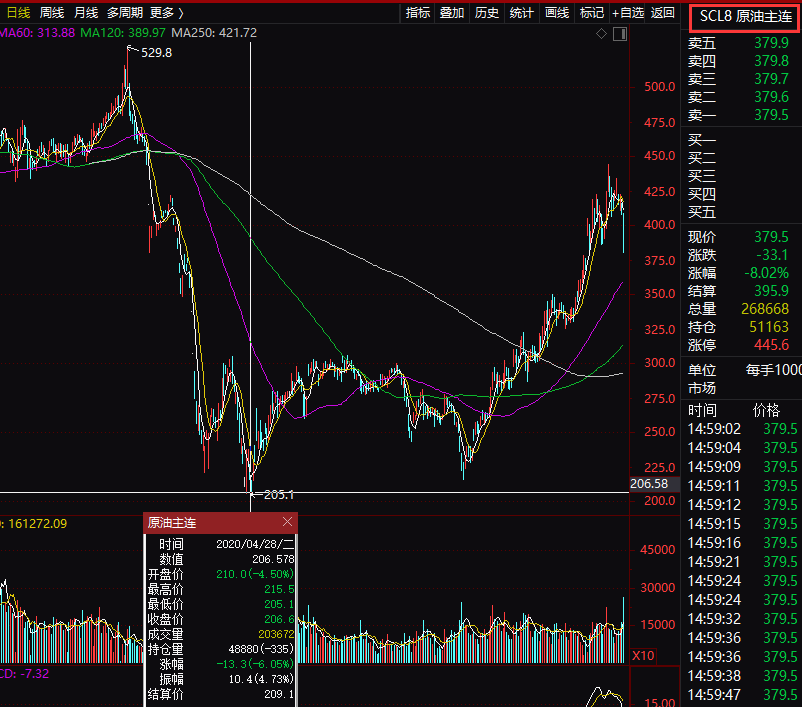Click the 205.1 low price marker
This screenshot has height=707, width=802.
pyautogui.click(x=277, y=494)
